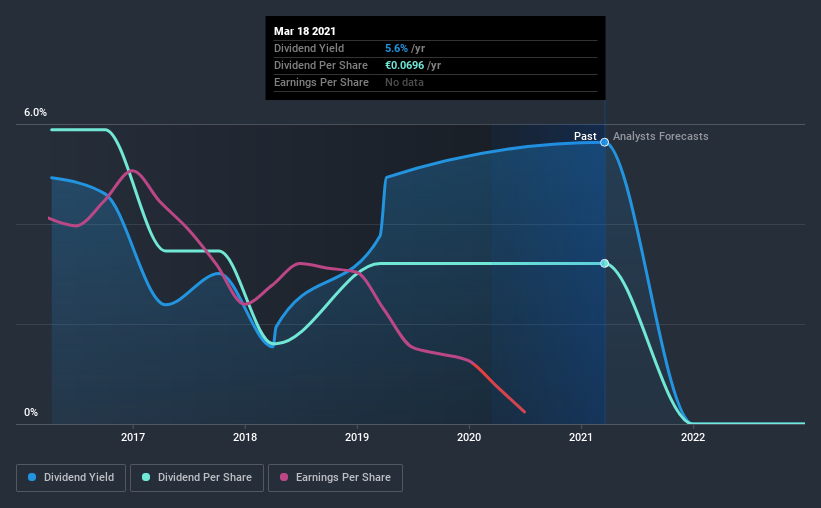The width and height of the screenshot is (821, 508).
Task: Click the 5.6% dividend yield value
Action: (x=396, y=48)
